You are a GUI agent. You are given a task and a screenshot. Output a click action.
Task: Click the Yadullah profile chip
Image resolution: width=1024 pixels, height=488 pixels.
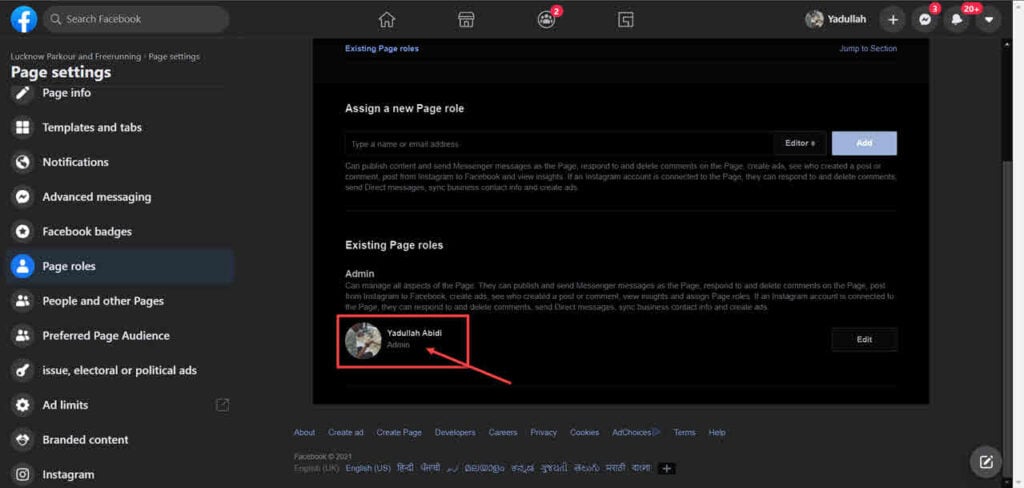837,20
